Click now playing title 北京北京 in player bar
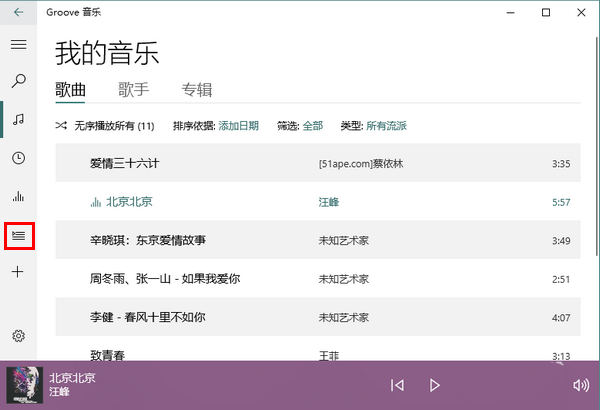This screenshot has height=410, width=600. click(72, 378)
